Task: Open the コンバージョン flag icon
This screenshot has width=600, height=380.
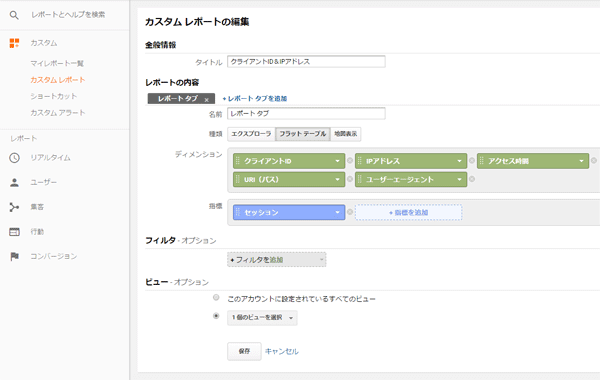Action: (14, 256)
